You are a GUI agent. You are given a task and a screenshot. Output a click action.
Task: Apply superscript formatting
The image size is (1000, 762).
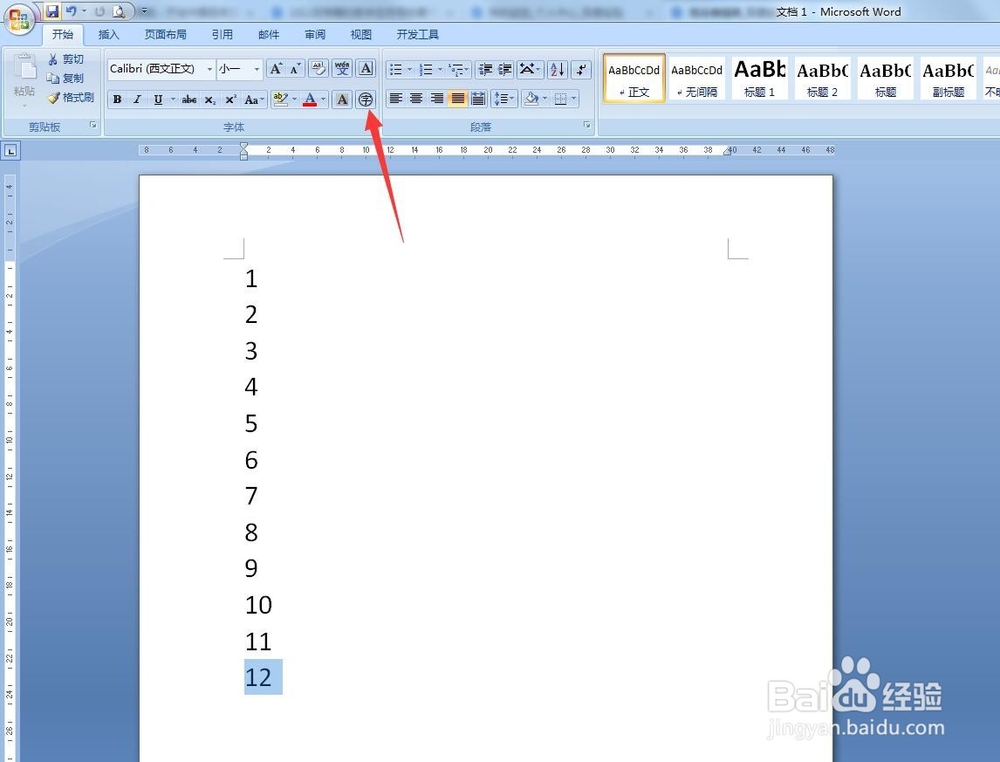[229, 98]
